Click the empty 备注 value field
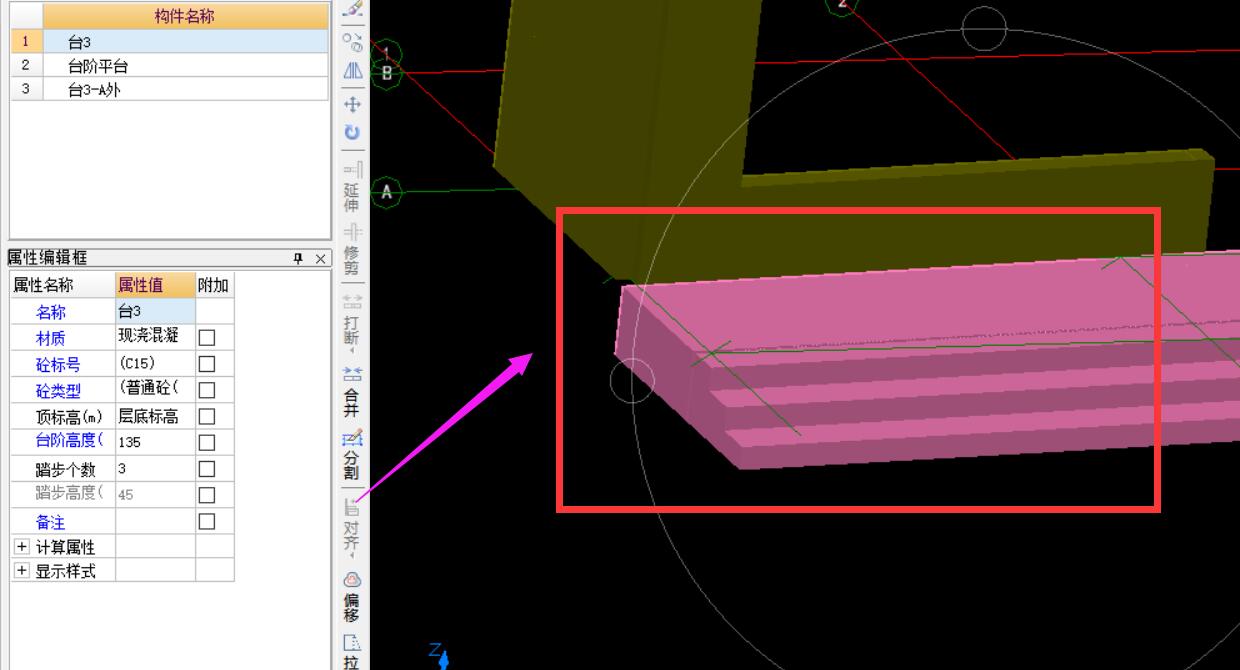 click(155, 520)
